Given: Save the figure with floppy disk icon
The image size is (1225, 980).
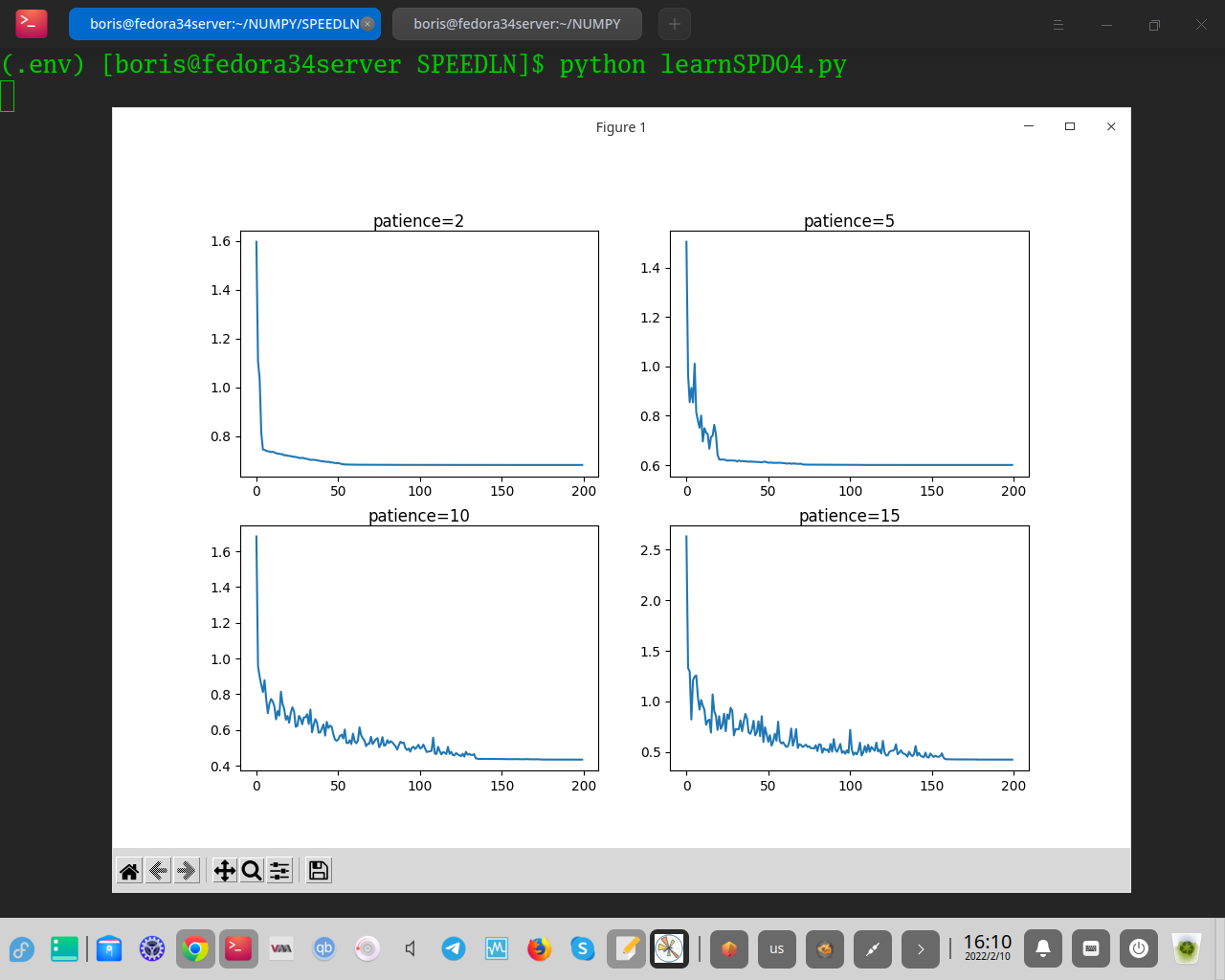Looking at the screenshot, I should [319, 870].
